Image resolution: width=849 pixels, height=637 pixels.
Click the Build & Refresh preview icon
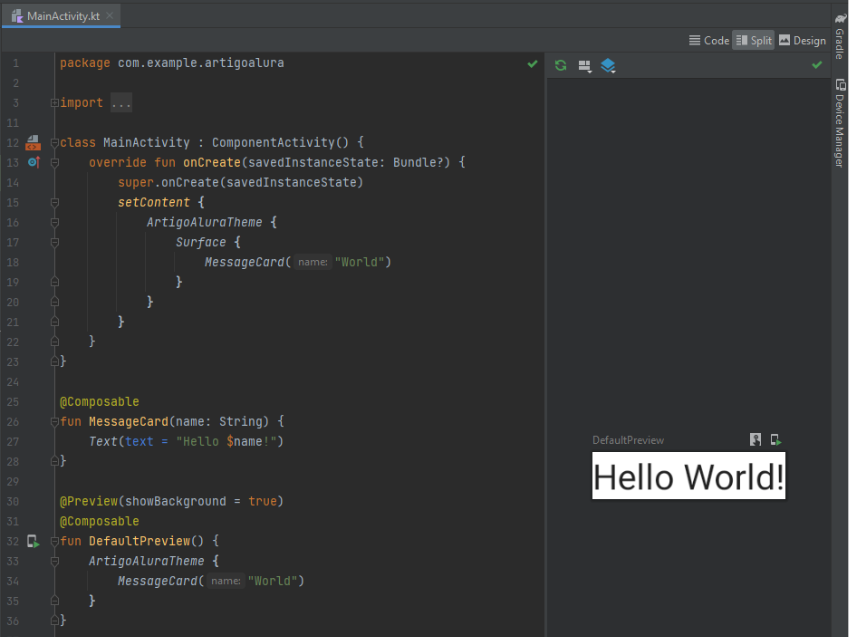(x=560, y=66)
